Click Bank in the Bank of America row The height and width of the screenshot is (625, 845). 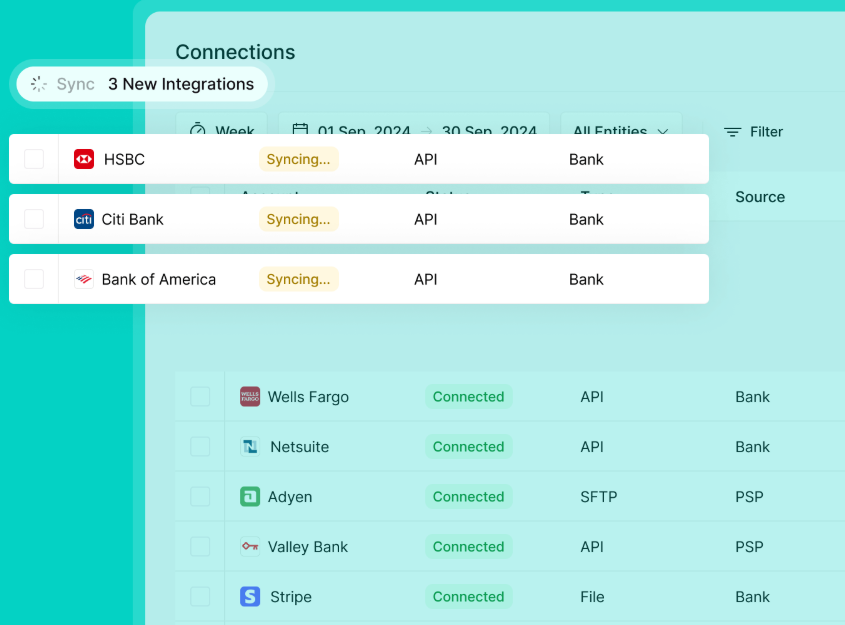point(586,279)
